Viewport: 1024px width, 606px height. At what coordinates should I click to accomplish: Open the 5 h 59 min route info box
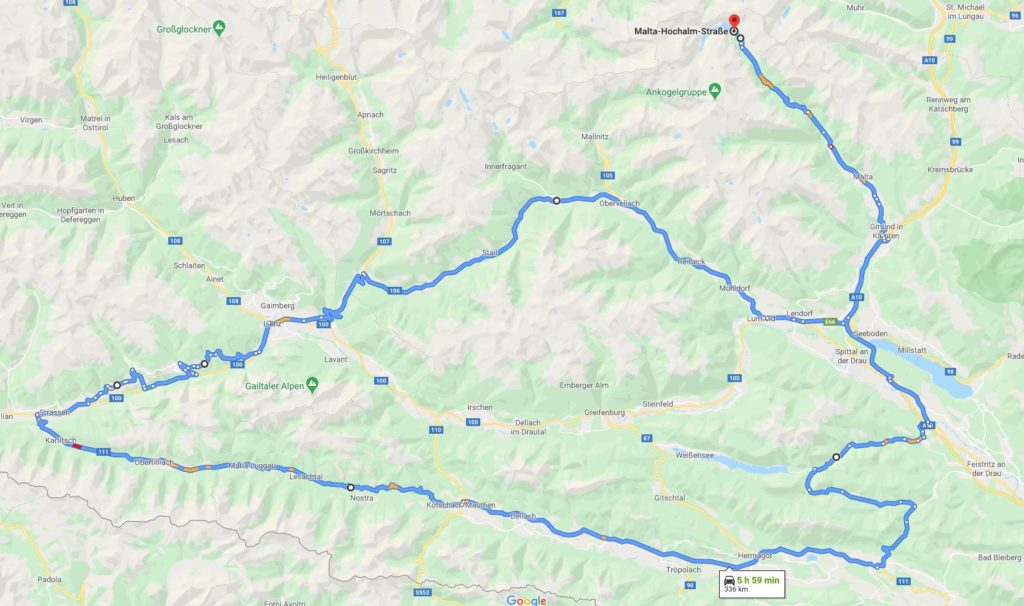752,584
